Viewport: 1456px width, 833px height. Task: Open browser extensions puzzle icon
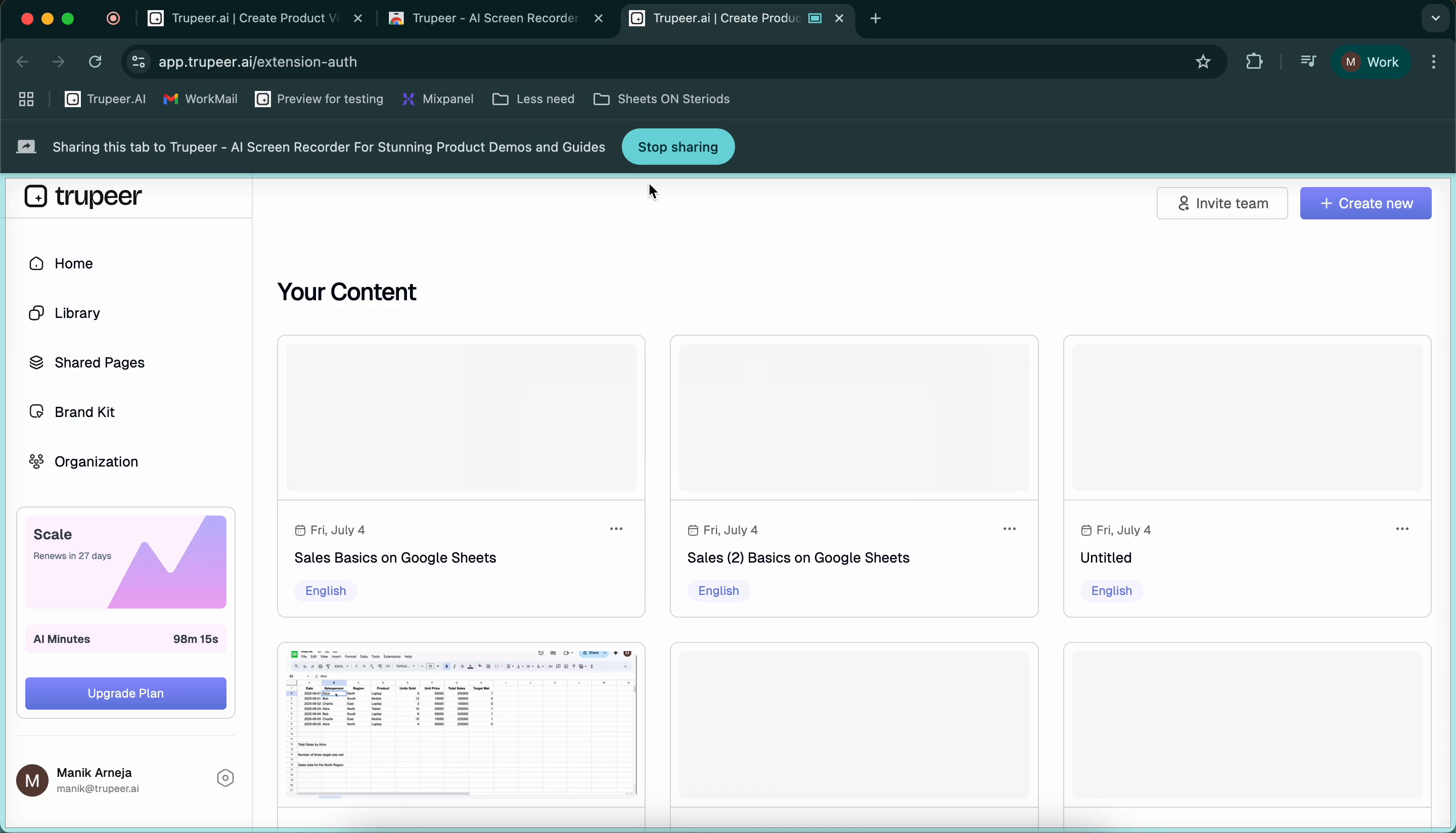click(1254, 61)
